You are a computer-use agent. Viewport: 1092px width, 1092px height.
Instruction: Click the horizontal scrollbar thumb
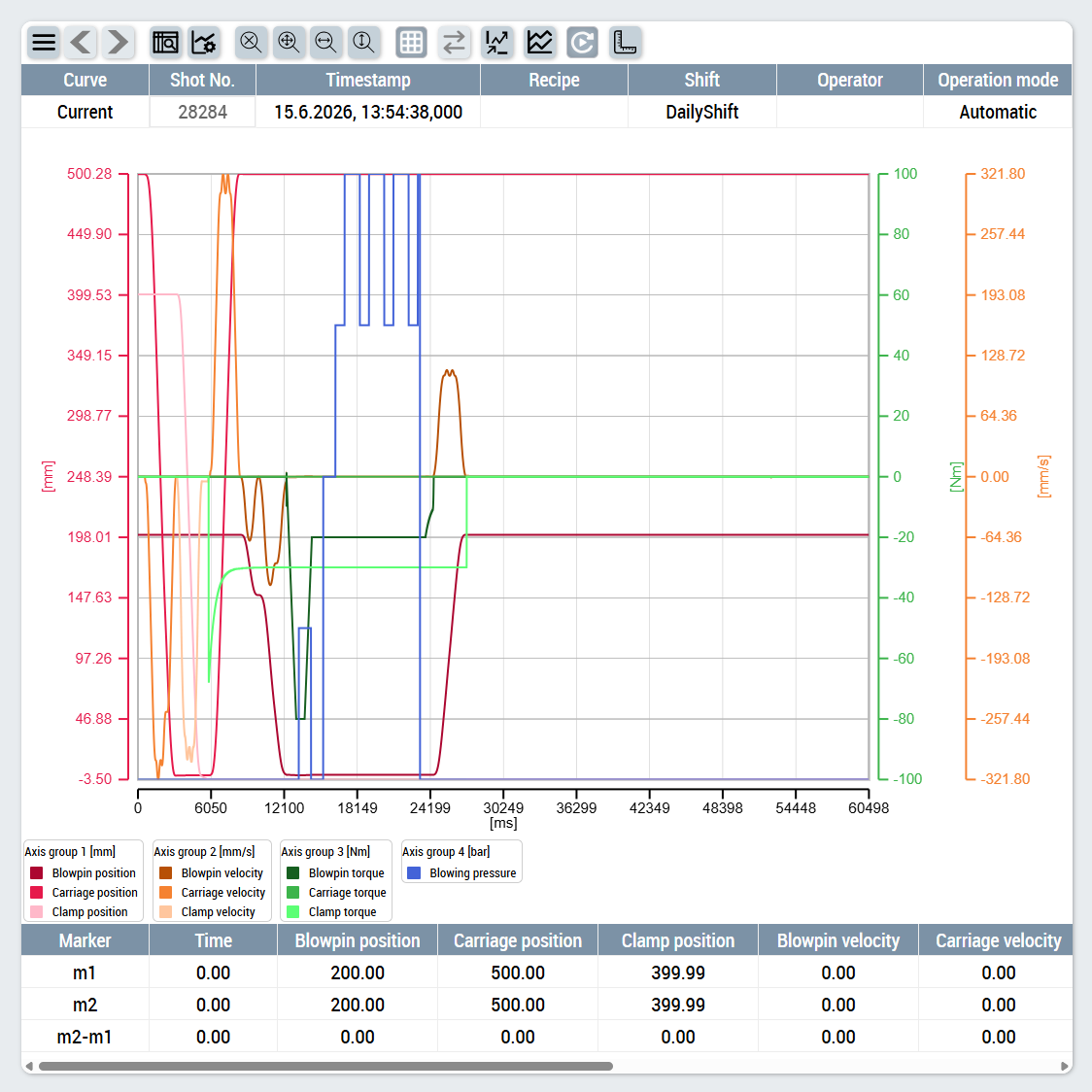[x=325, y=1066]
